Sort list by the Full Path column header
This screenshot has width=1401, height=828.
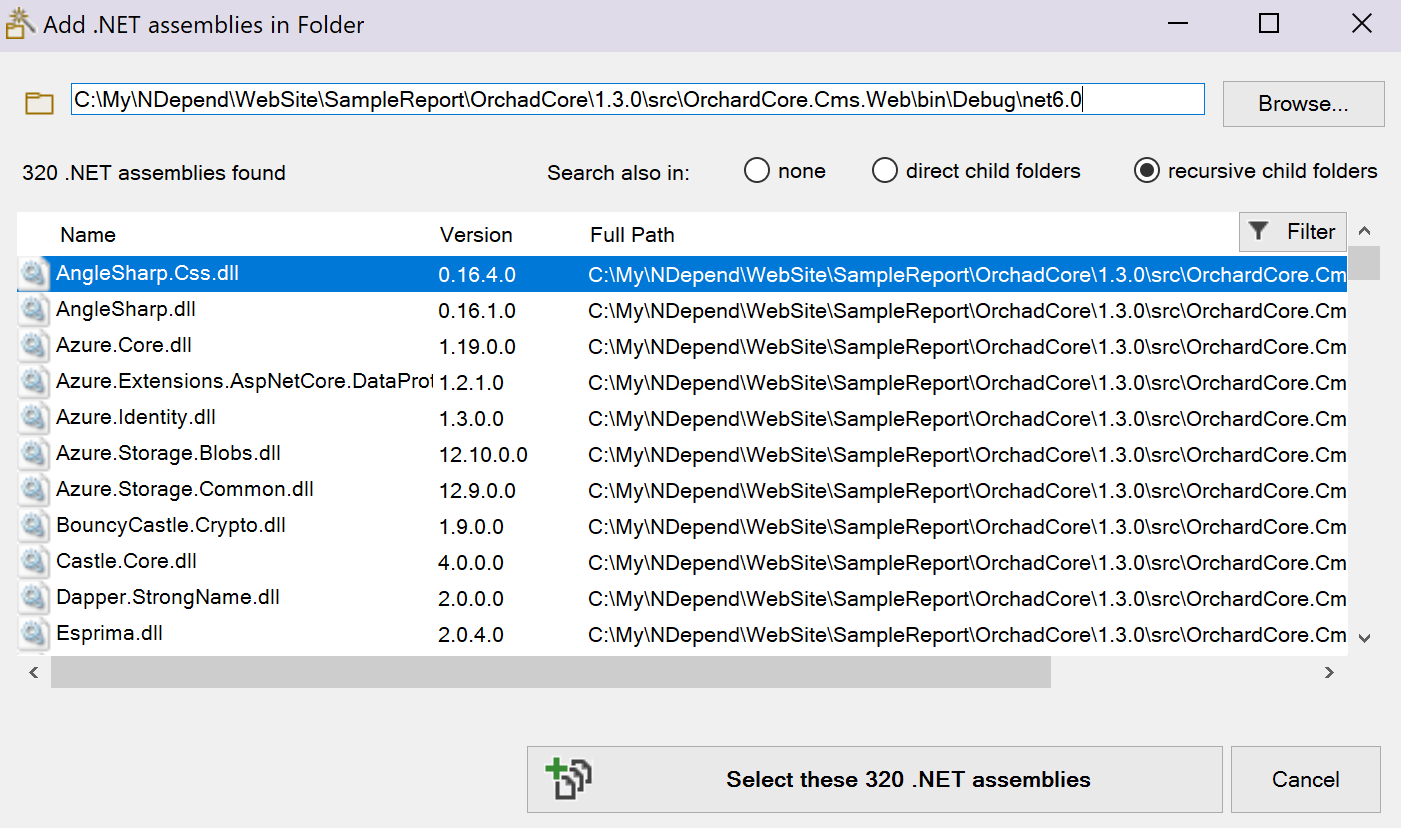click(632, 235)
